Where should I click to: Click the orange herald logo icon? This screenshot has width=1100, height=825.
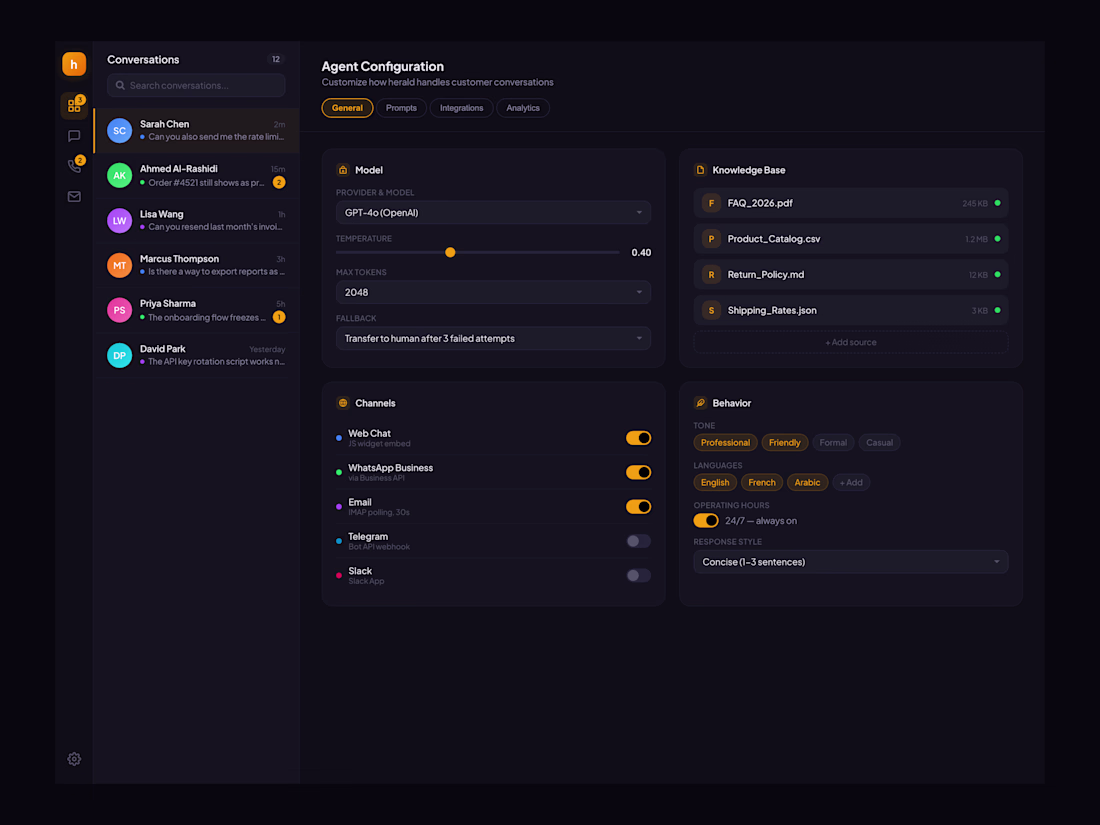(x=74, y=65)
